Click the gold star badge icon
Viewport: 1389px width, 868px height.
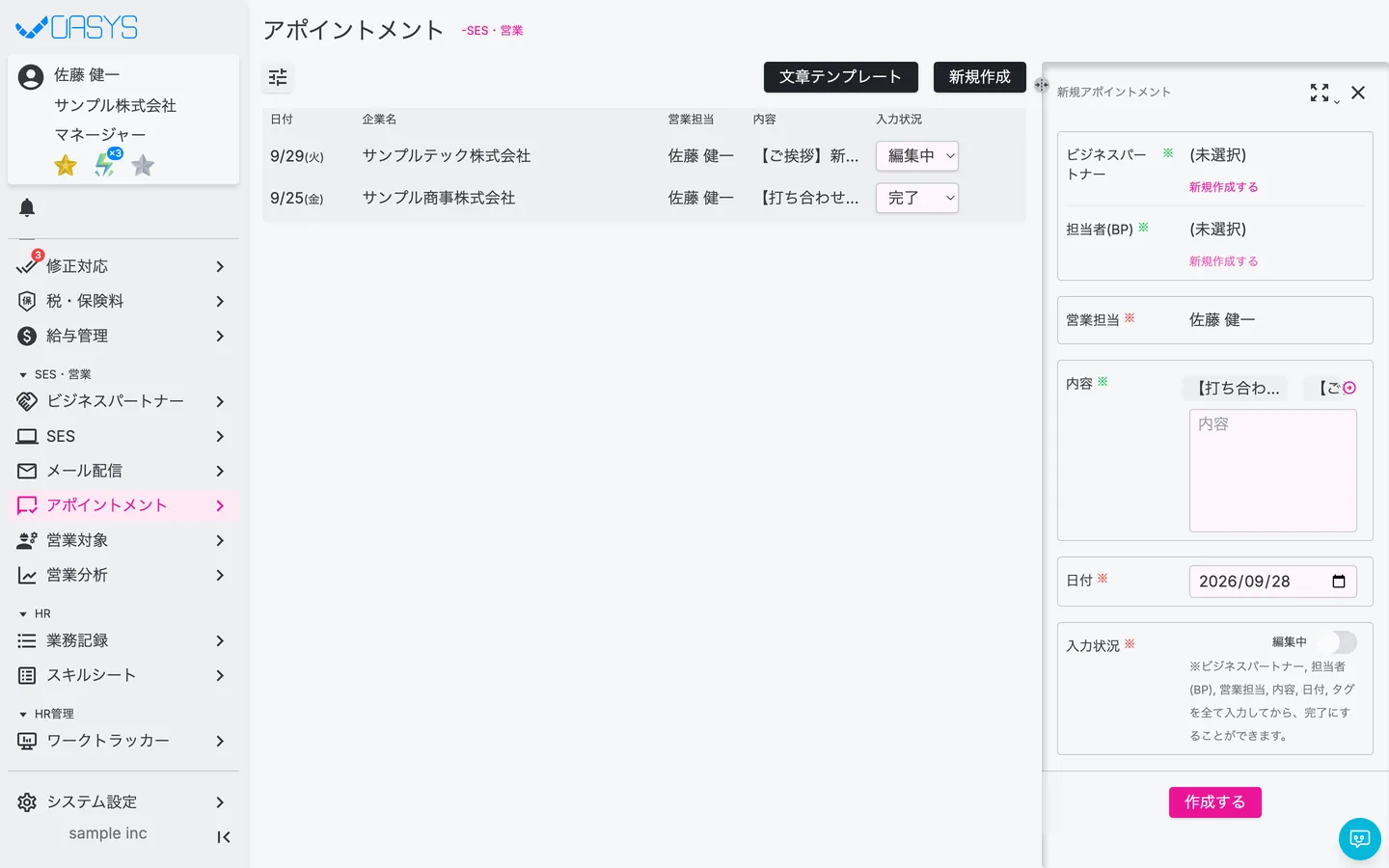coord(66,166)
